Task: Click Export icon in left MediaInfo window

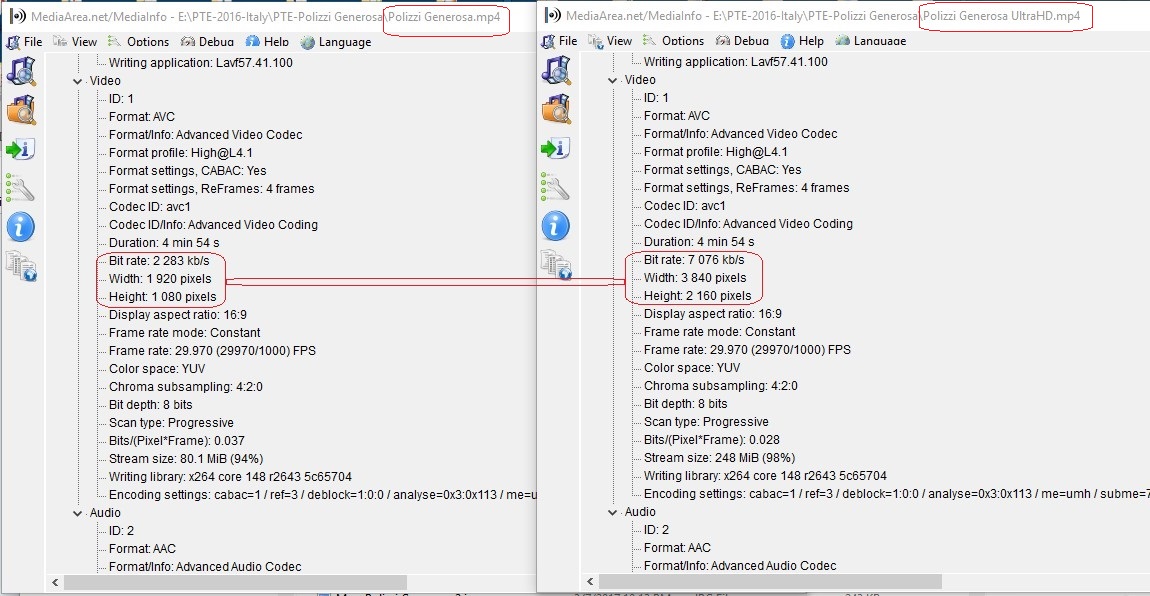Action: pyautogui.click(x=21, y=149)
